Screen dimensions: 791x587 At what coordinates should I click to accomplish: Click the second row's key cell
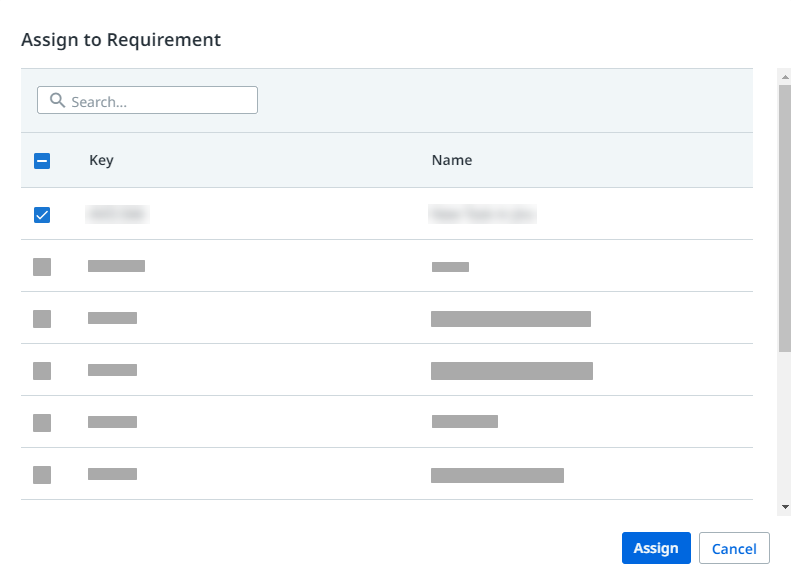point(116,266)
